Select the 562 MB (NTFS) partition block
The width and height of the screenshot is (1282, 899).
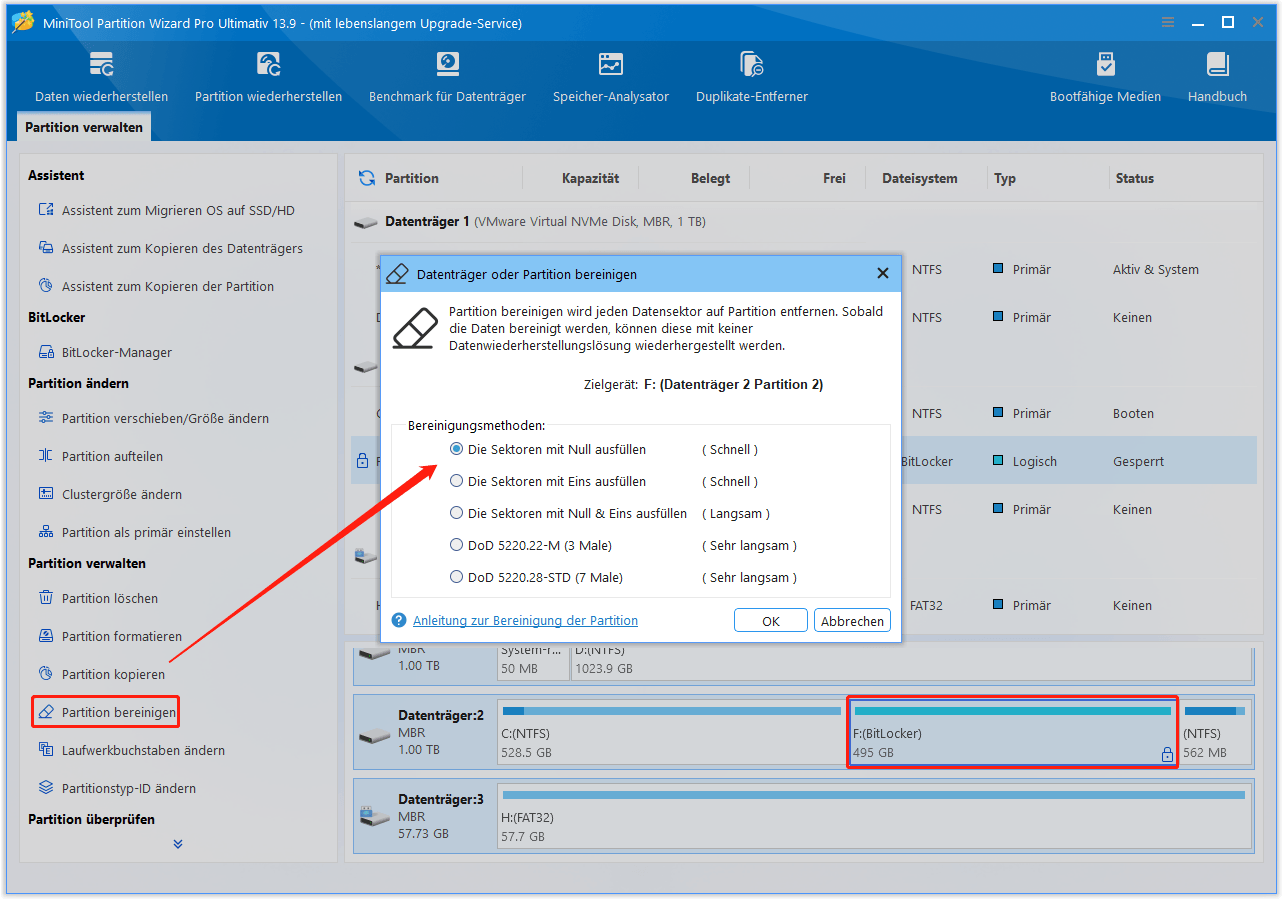click(1215, 733)
